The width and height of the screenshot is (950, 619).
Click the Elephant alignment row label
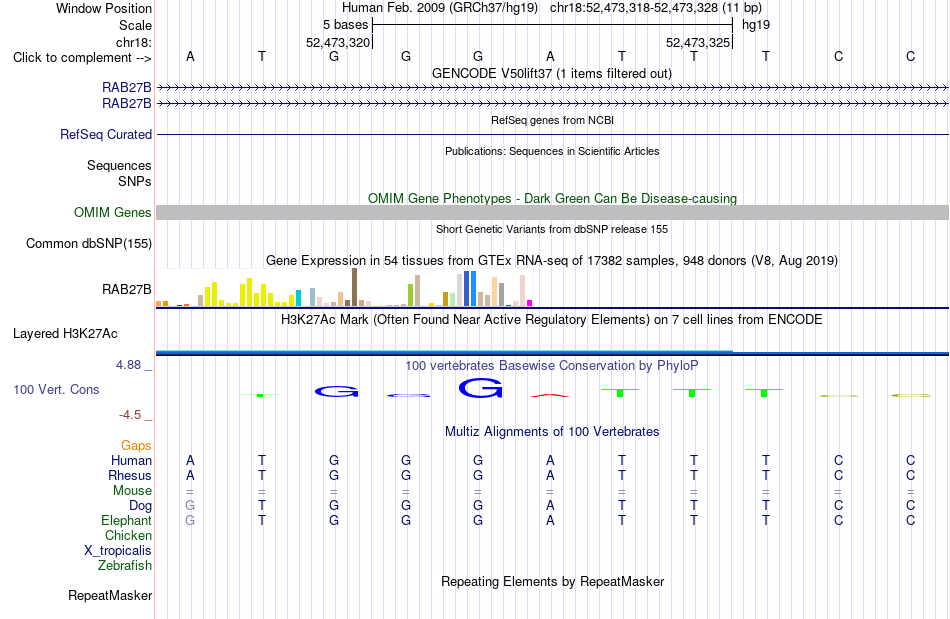click(x=127, y=520)
